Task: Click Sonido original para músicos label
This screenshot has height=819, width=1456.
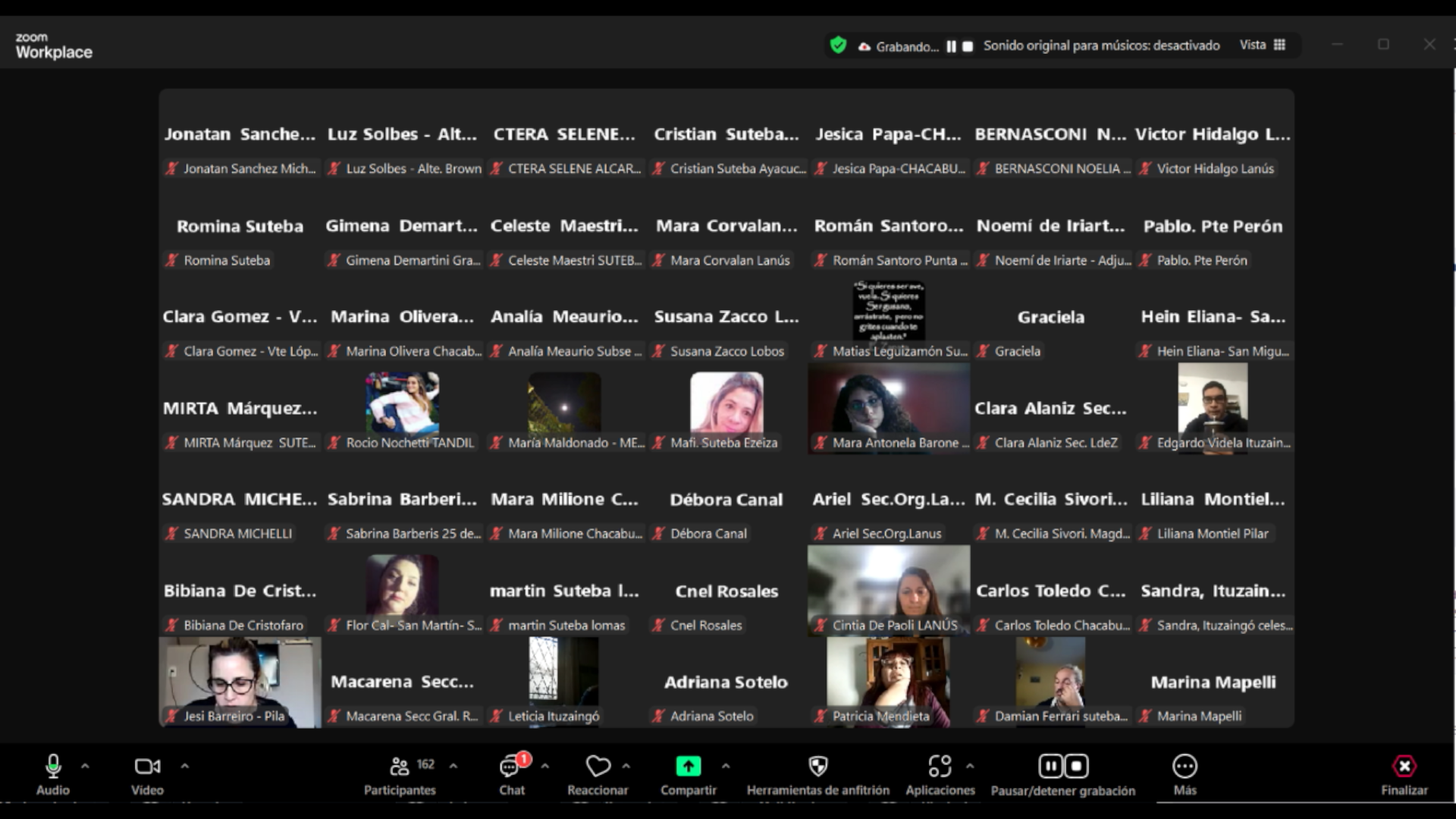Action: [1101, 45]
